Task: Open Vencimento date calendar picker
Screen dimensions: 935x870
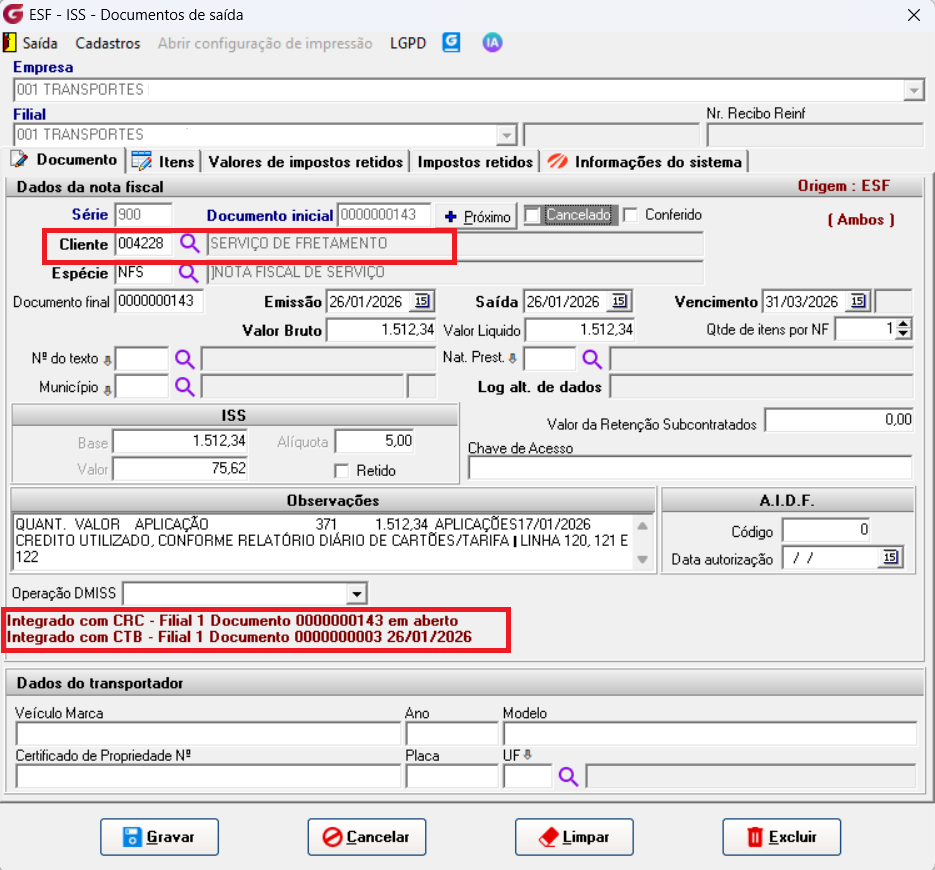Action: click(858, 301)
